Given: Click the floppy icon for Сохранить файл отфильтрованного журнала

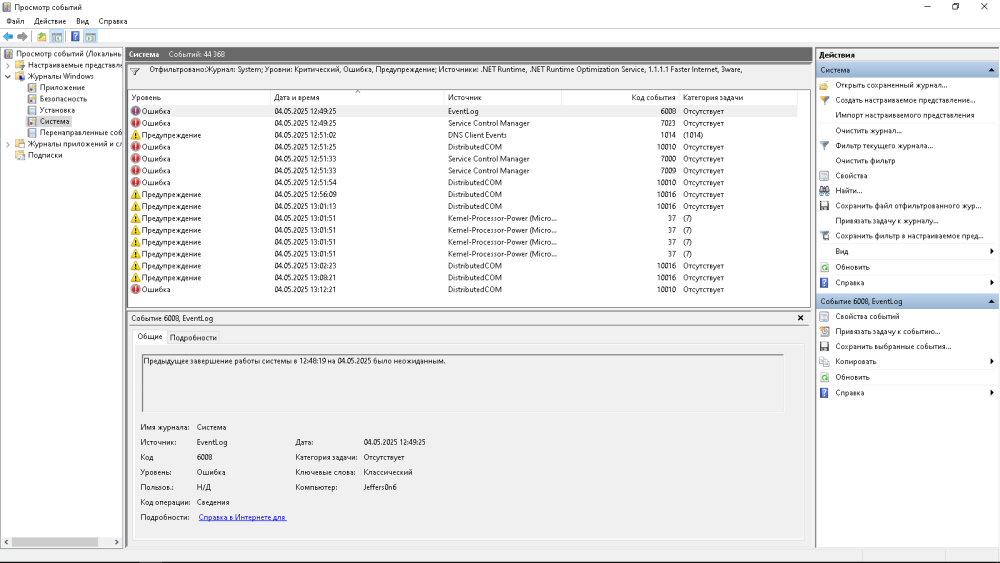Looking at the screenshot, I should click(824, 206).
